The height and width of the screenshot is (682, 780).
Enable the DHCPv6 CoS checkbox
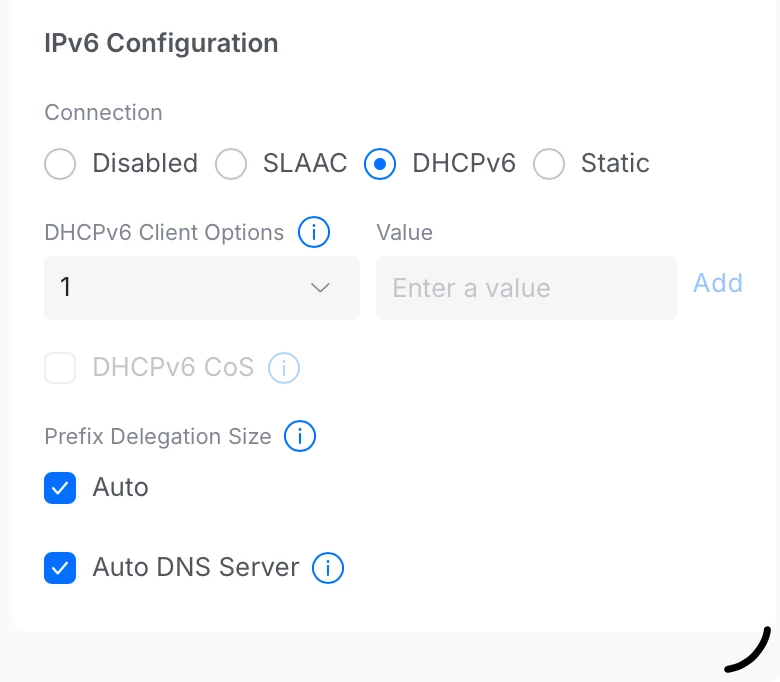(x=61, y=368)
